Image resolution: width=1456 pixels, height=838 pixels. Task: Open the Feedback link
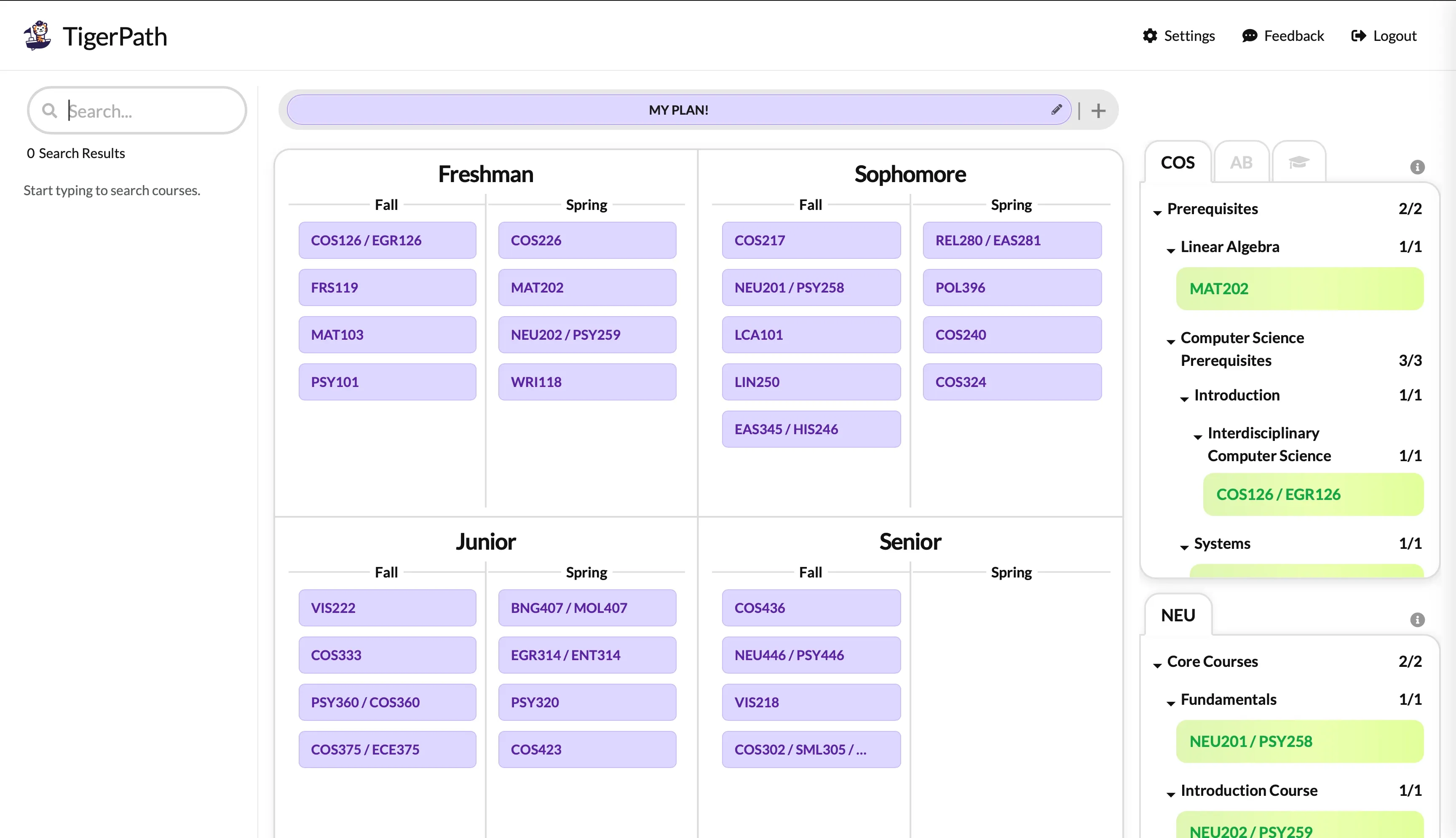tap(1294, 36)
